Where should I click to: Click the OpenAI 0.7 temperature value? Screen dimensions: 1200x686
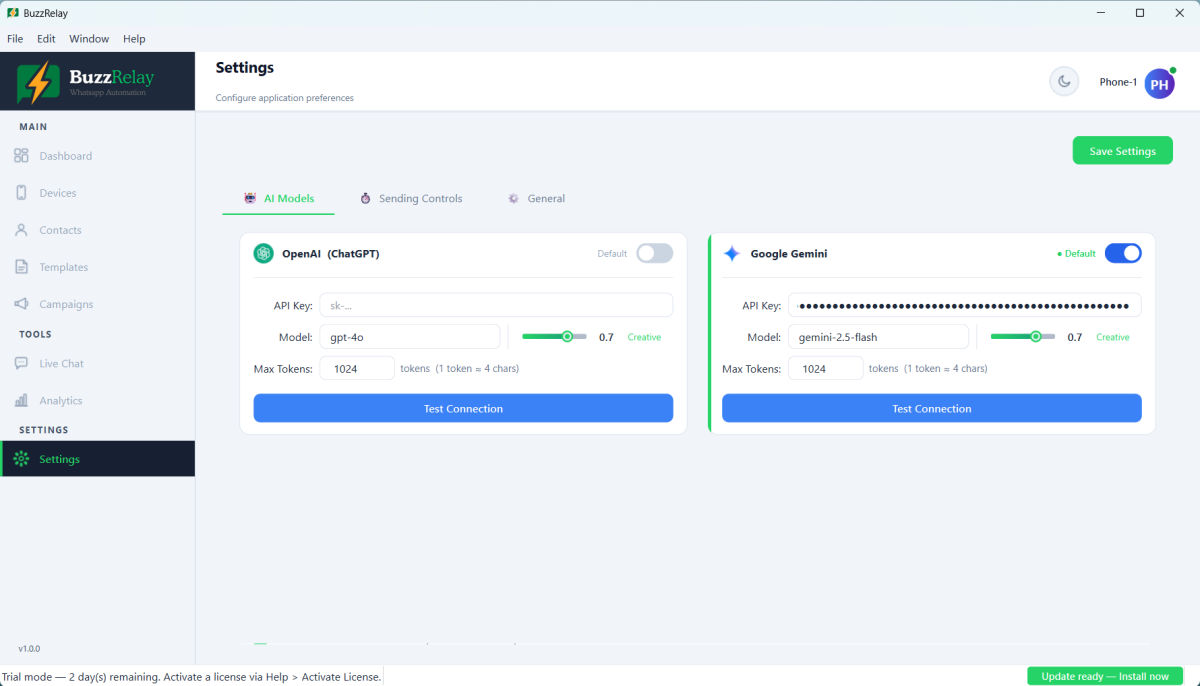tap(606, 337)
